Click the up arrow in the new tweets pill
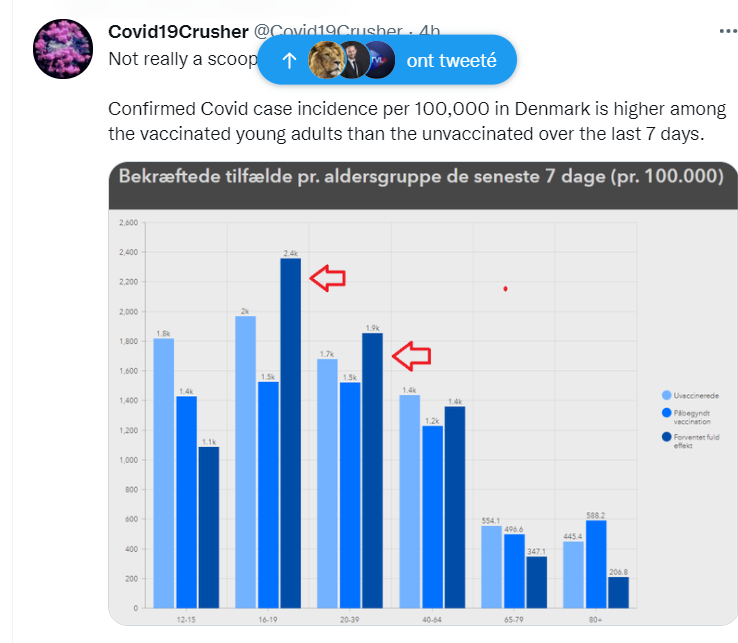 click(289, 61)
